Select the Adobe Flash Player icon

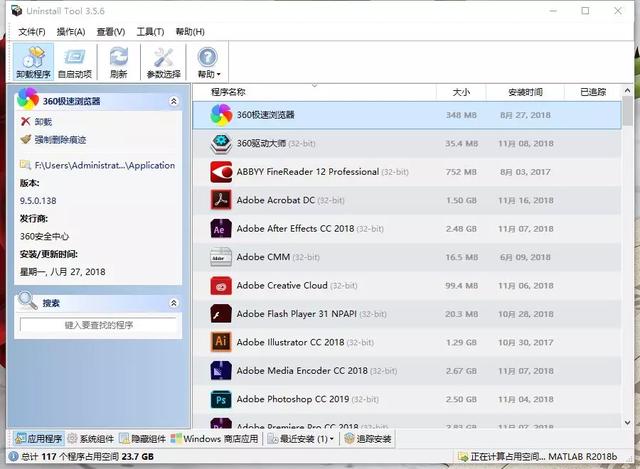click(x=221, y=314)
